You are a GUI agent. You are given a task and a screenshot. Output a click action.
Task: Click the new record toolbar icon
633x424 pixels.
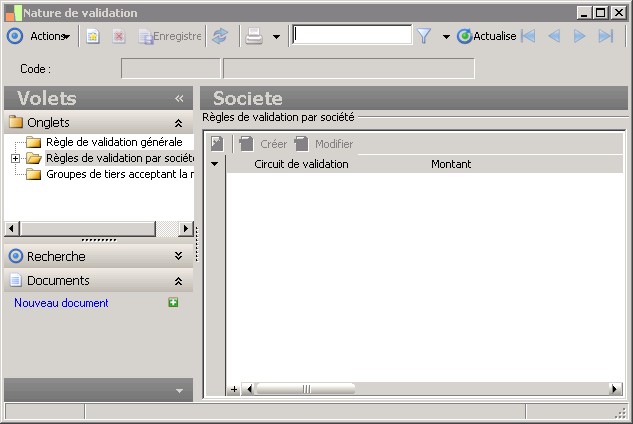point(93,36)
